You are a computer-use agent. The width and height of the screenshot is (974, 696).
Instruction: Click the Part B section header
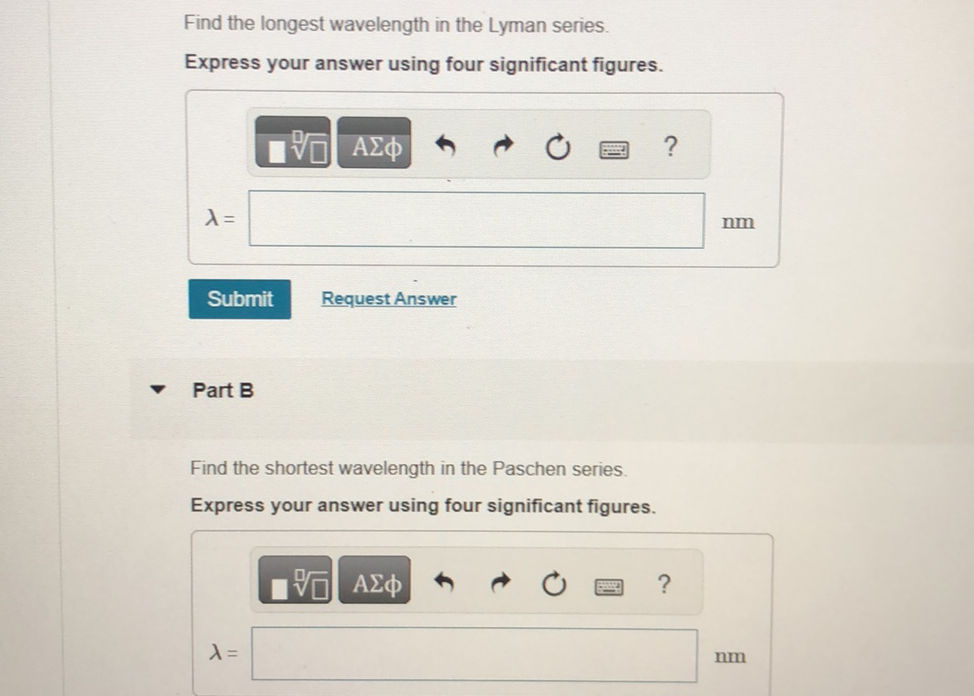pyautogui.click(x=223, y=390)
